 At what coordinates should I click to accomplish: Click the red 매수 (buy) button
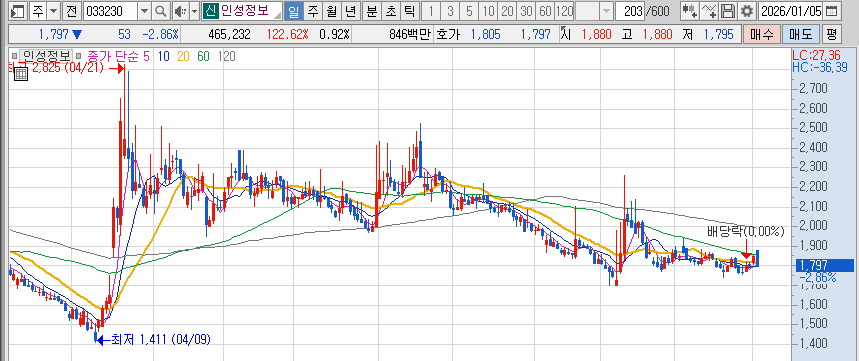761,35
